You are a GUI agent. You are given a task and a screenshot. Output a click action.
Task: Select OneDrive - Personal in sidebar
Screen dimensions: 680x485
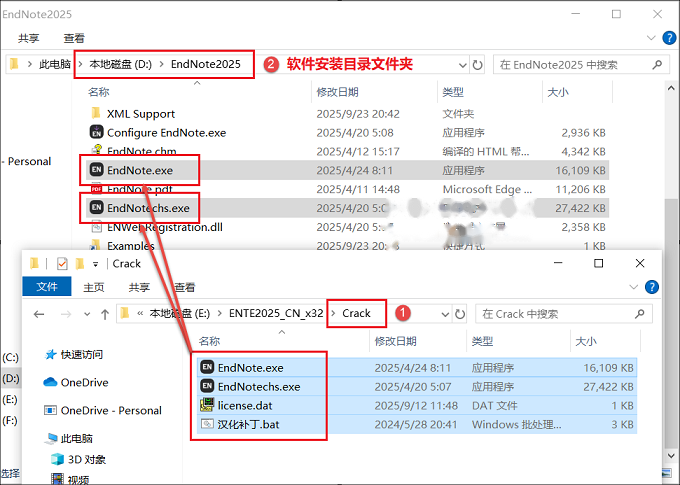(x=111, y=410)
